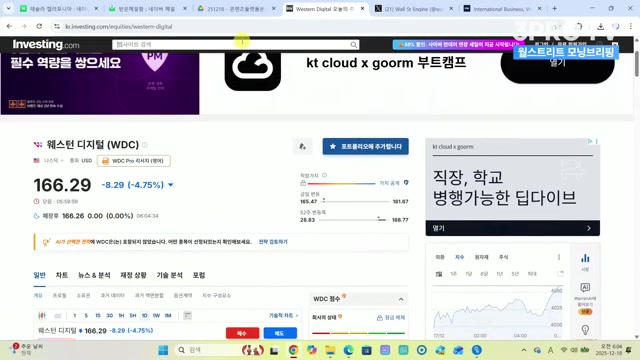Show hidden system tray icons
The image size is (640, 360).
(x=524, y=350)
